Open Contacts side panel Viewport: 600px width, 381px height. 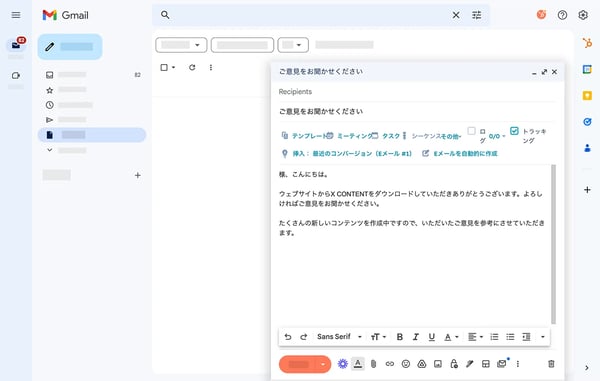[587, 148]
